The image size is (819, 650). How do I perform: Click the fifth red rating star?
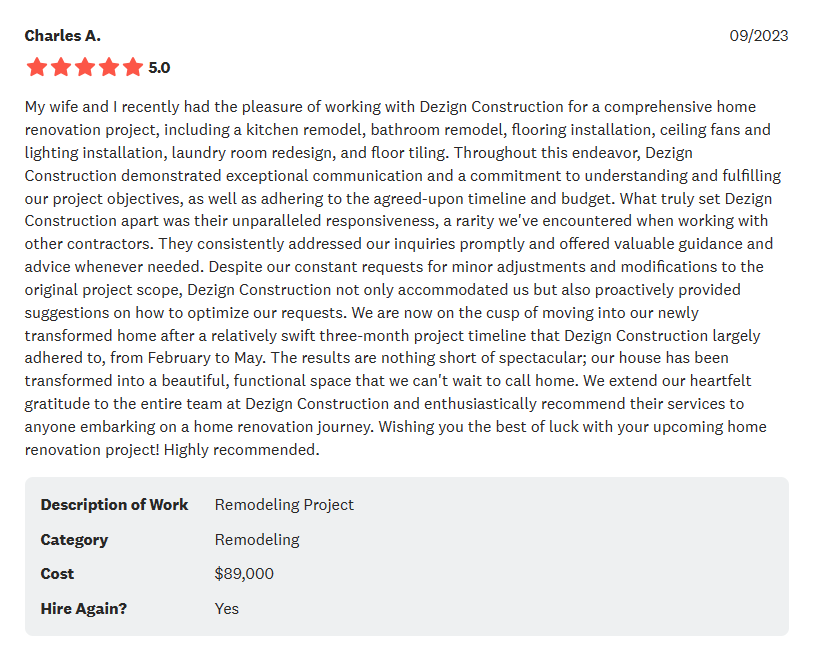[133, 67]
